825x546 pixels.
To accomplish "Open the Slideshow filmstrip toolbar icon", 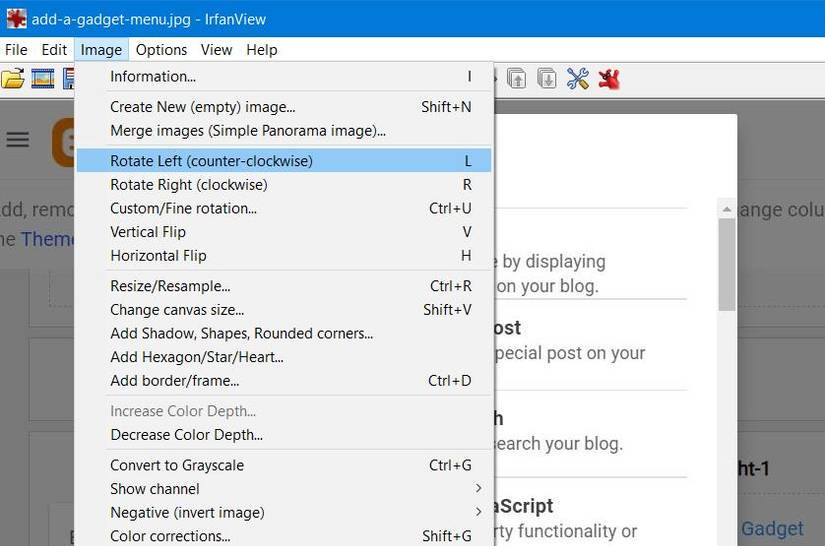I will (43, 79).
